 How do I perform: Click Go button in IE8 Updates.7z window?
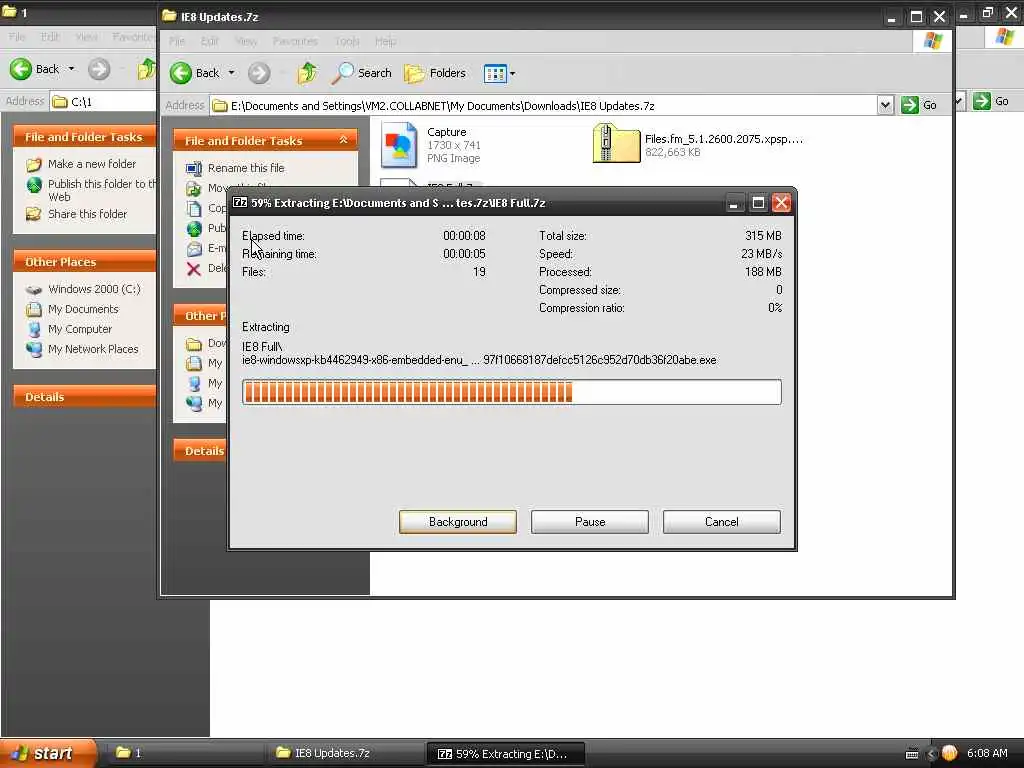coord(919,105)
